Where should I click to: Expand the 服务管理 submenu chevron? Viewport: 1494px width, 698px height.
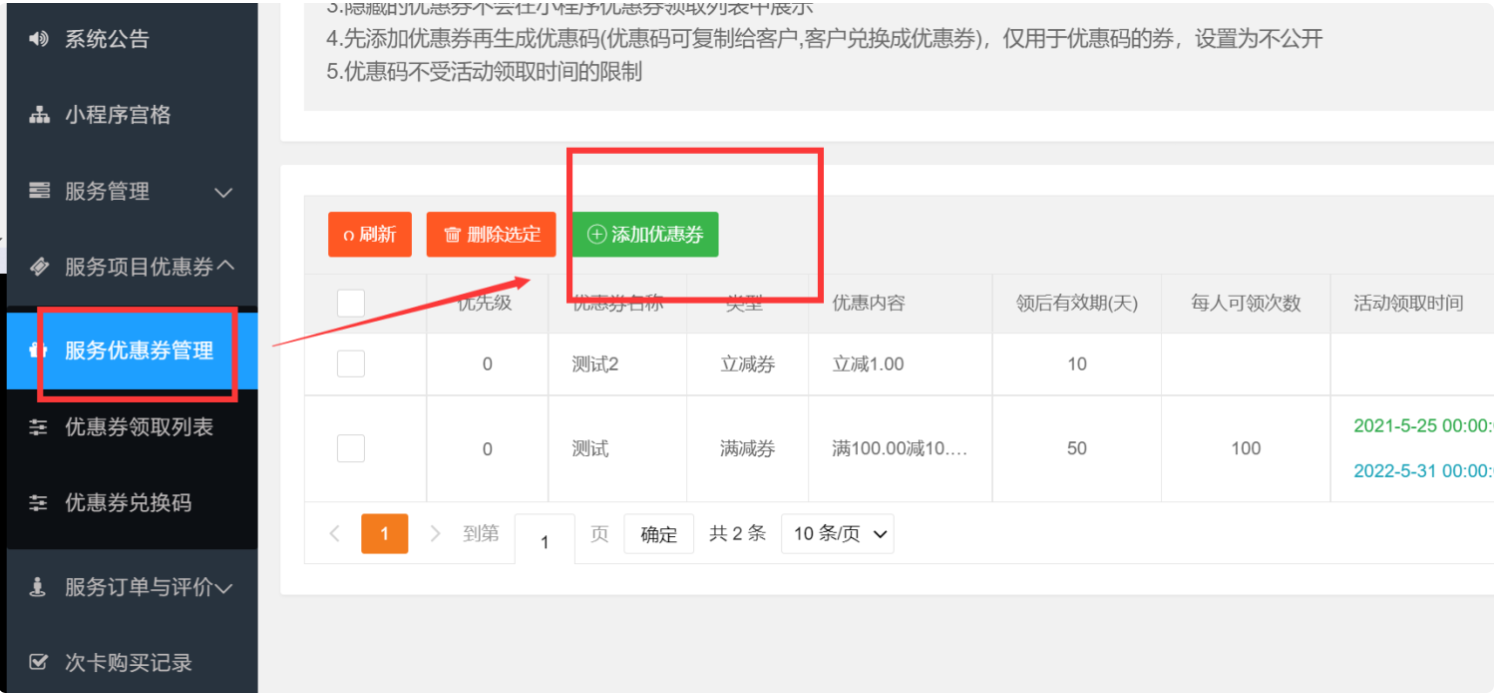pyautogui.click(x=224, y=192)
